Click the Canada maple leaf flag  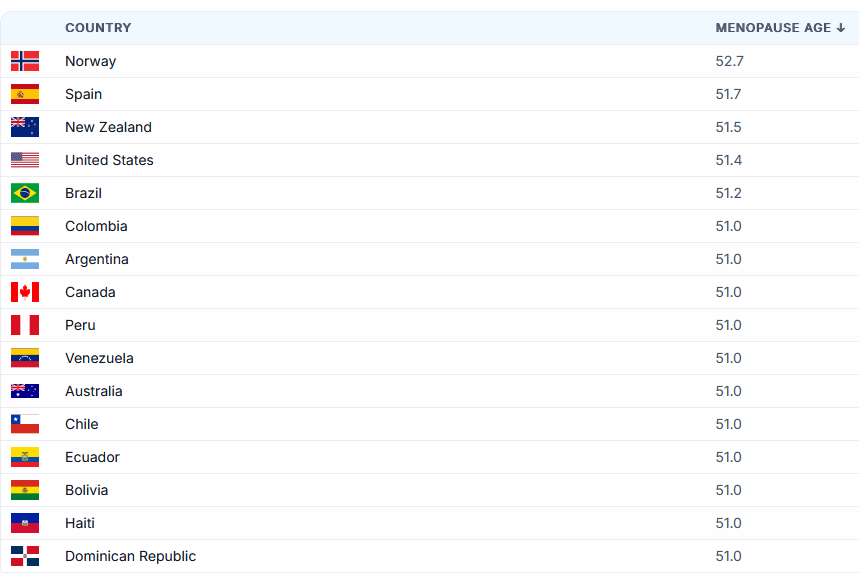tap(25, 292)
